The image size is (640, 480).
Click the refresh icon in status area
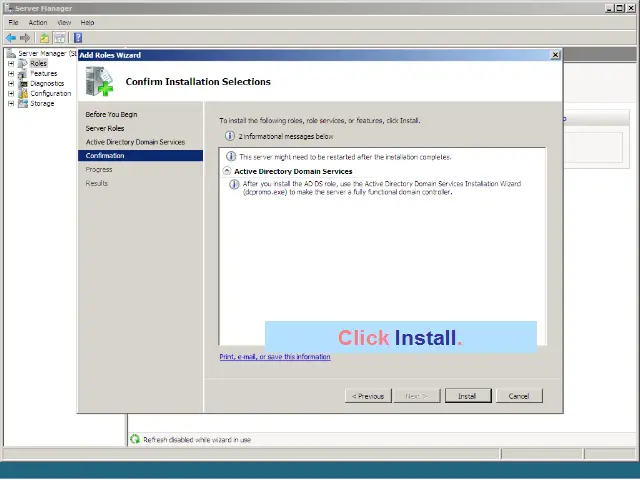(x=135, y=439)
